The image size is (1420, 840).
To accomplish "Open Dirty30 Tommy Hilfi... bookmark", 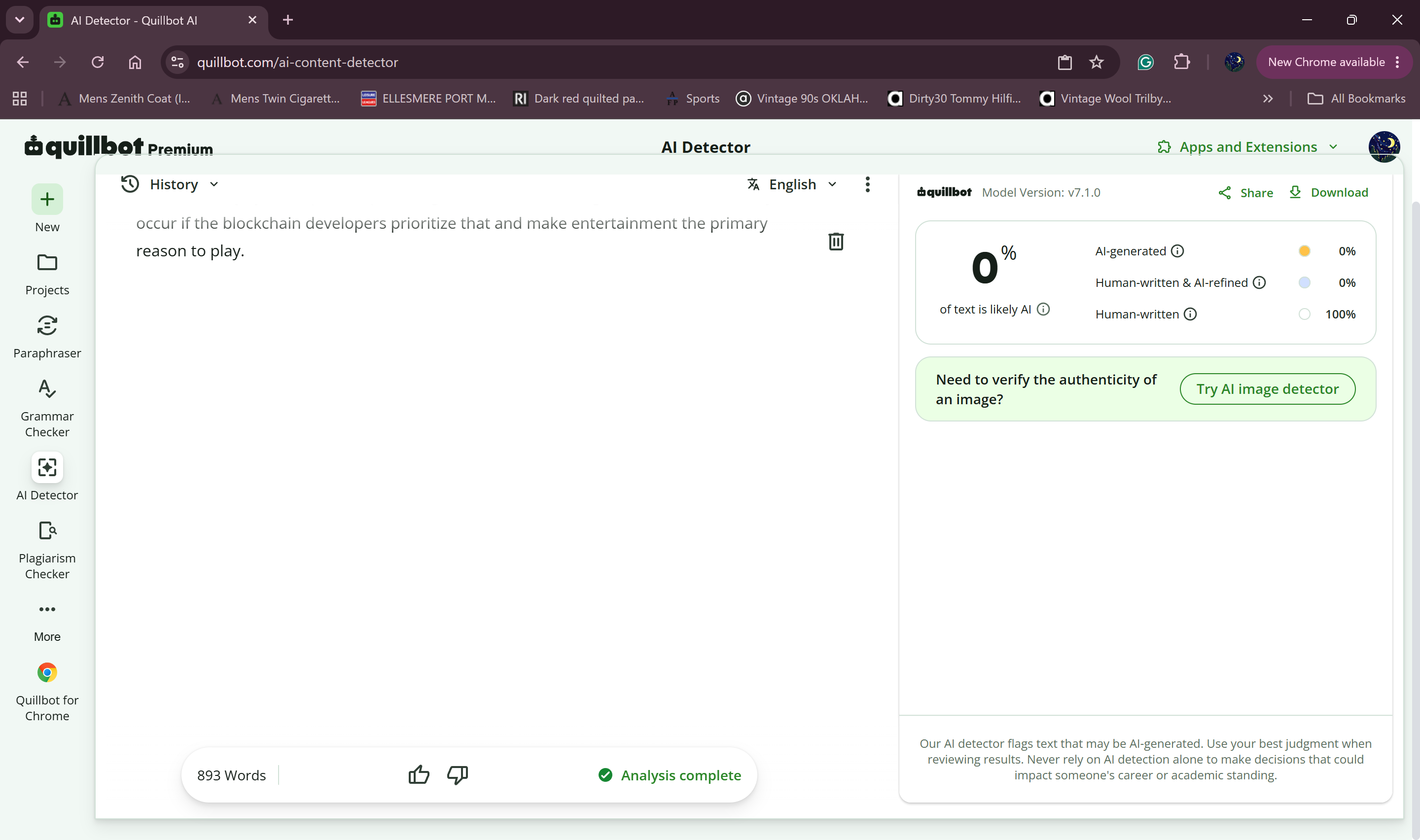I will pos(955,99).
